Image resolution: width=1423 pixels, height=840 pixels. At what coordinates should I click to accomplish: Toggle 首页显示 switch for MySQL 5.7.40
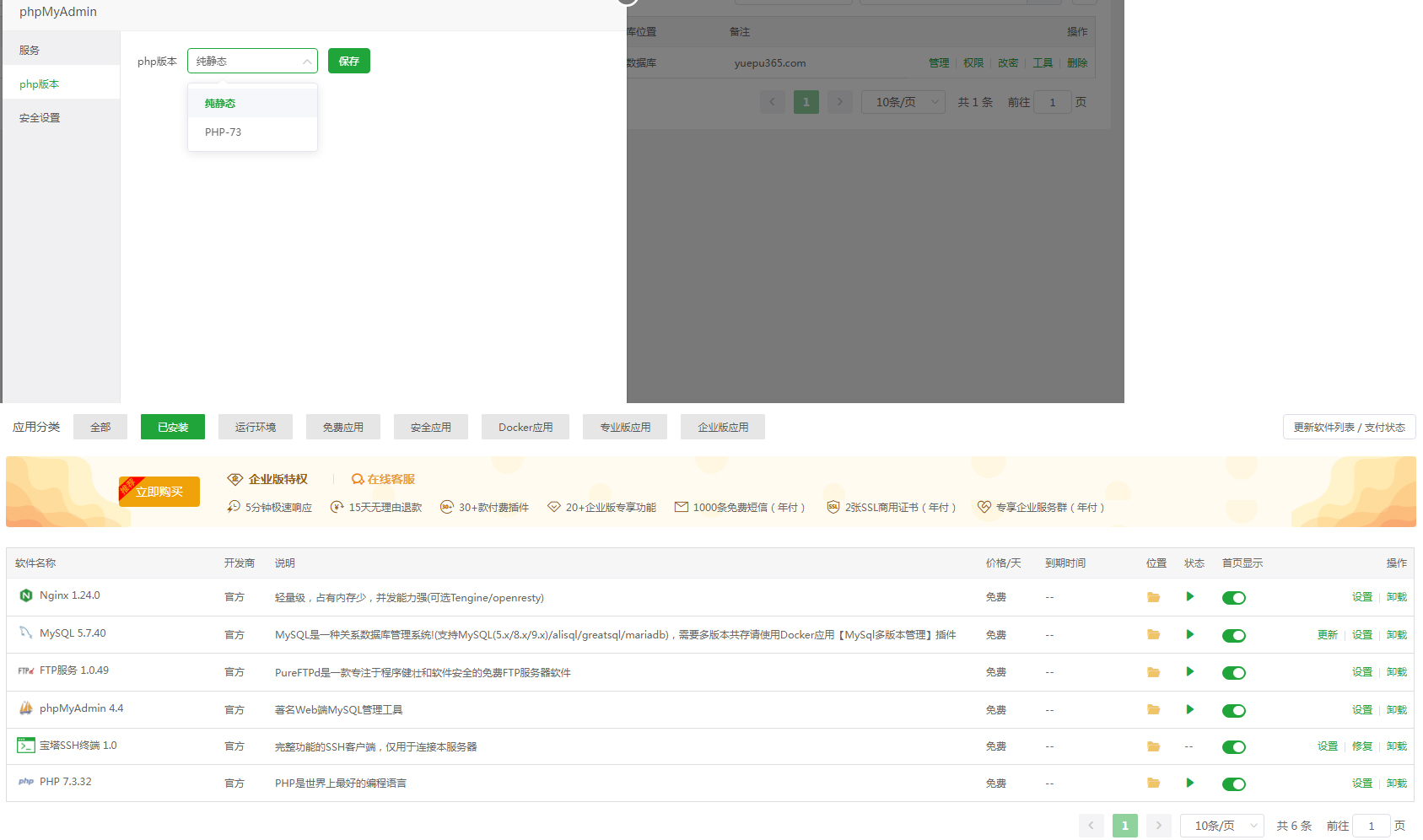pyautogui.click(x=1234, y=636)
